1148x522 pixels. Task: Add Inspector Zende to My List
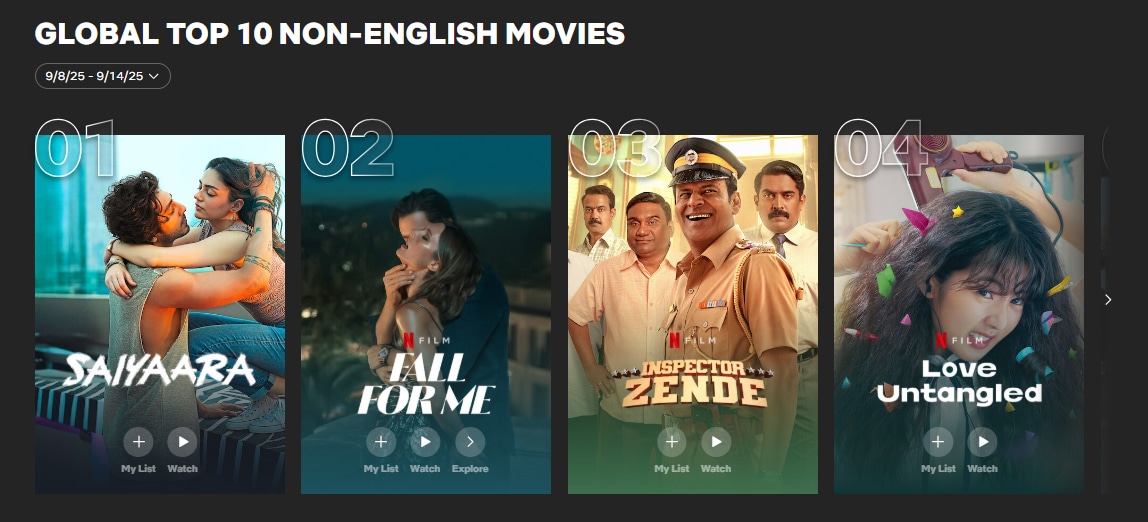(671, 441)
